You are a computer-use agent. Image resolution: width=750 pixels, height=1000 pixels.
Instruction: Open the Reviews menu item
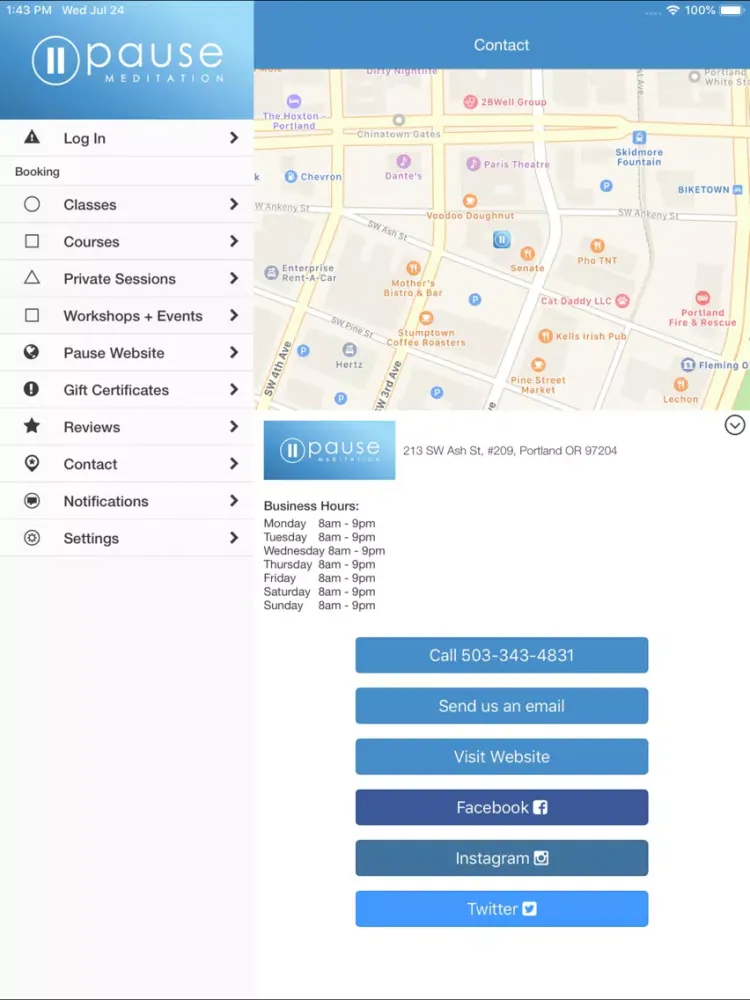(x=127, y=426)
